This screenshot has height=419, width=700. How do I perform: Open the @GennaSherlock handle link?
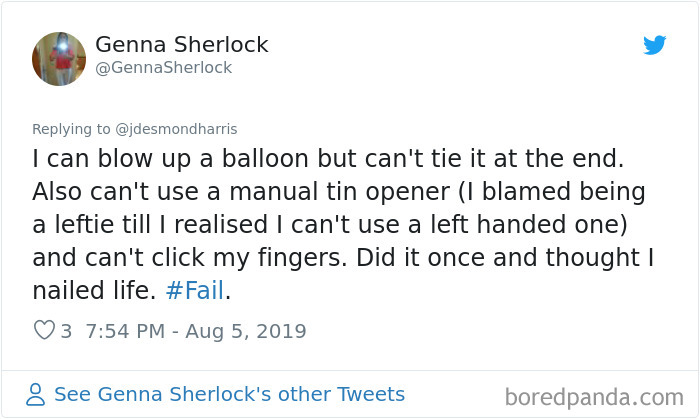coord(163,68)
